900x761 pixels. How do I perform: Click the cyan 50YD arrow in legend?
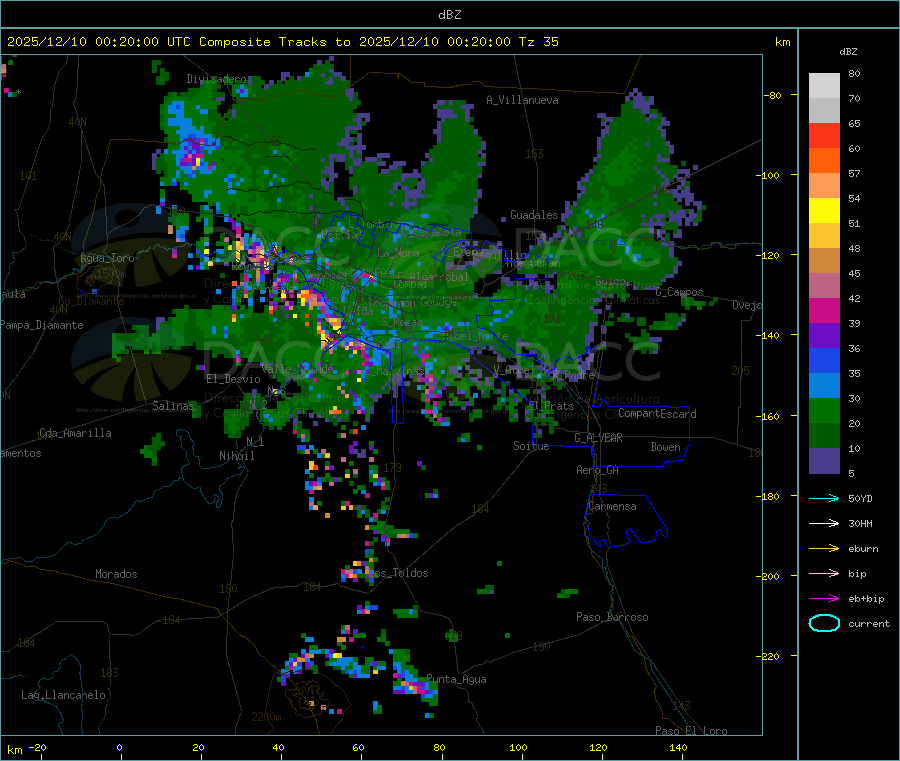824,498
